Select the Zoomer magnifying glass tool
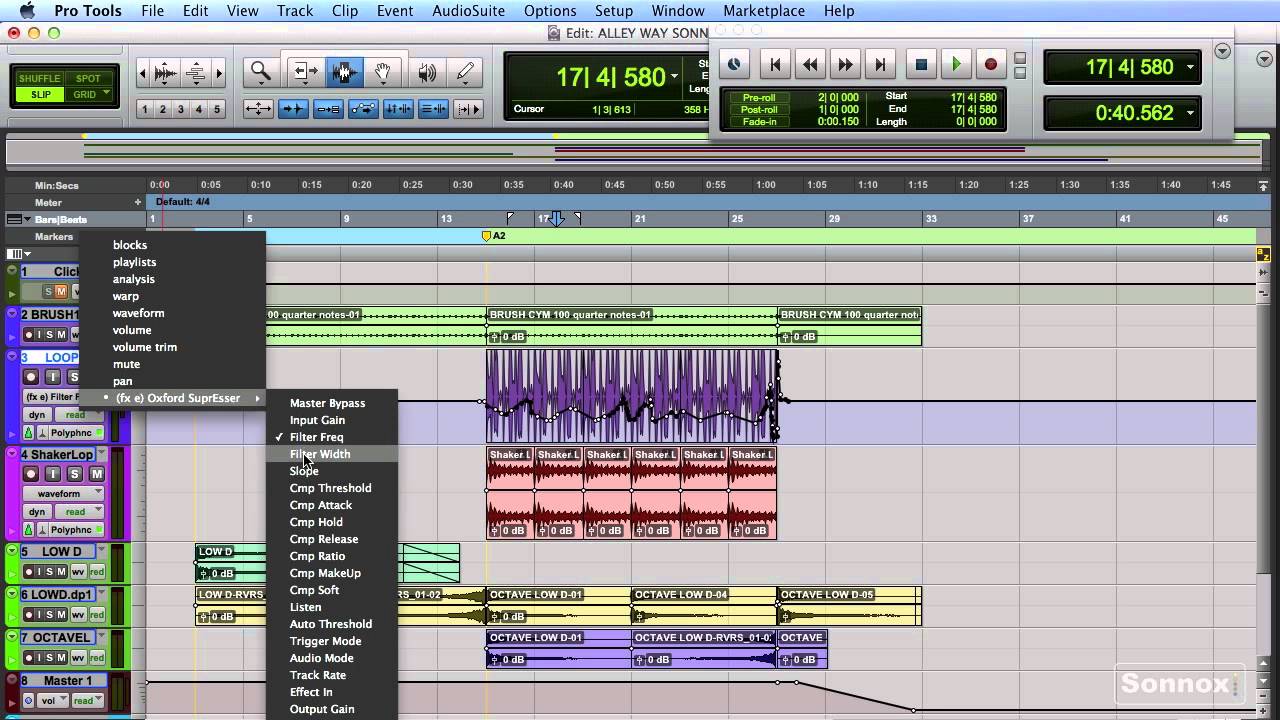The height and width of the screenshot is (720, 1280). (x=261, y=72)
